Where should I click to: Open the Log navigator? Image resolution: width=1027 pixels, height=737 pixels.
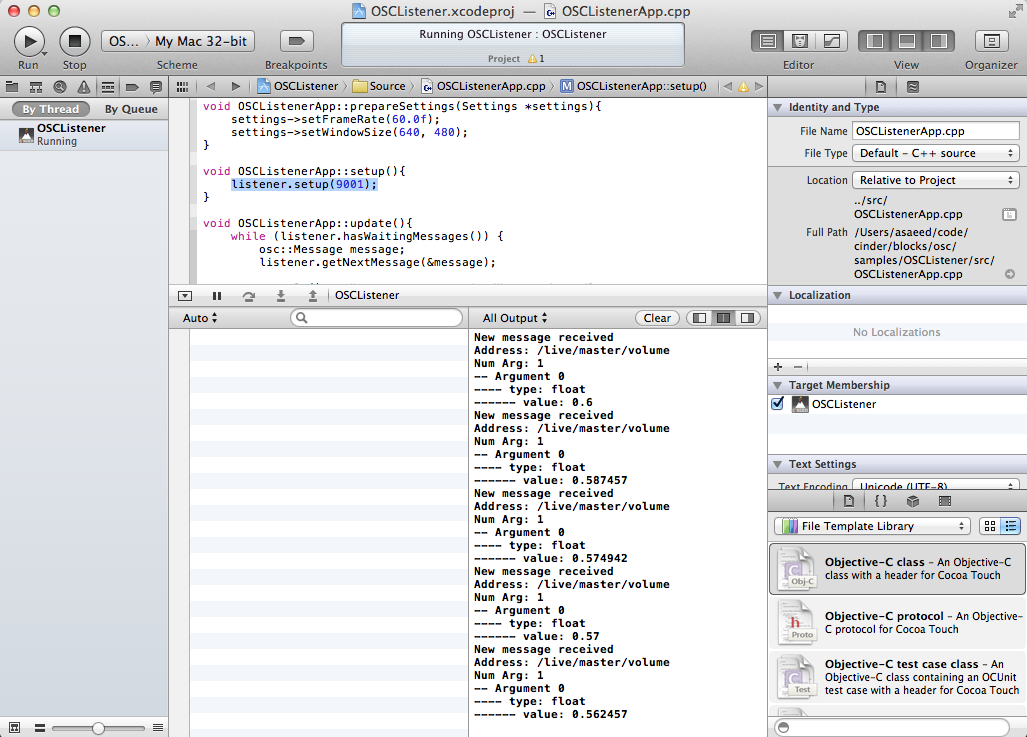pyautogui.click(x=156, y=86)
